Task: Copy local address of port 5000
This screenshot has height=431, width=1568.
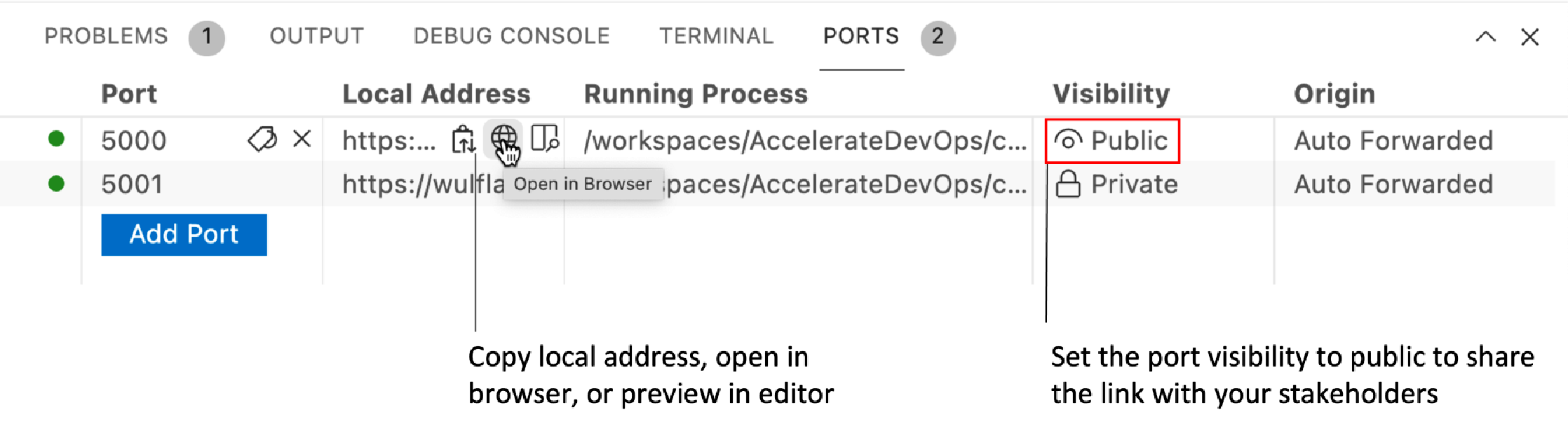Action: (x=463, y=139)
